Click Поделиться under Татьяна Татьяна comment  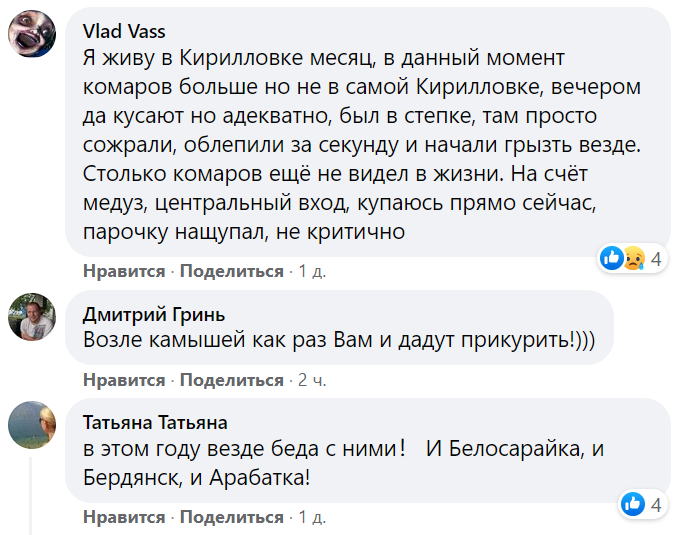pyautogui.click(x=232, y=517)
